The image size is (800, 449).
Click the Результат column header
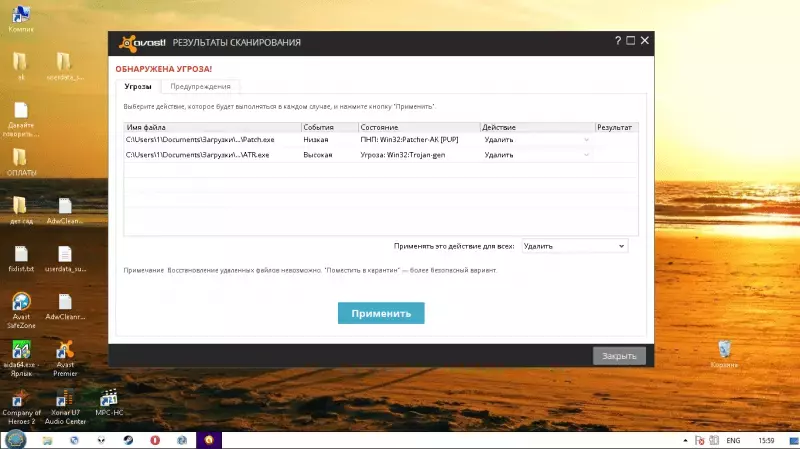point(616,127)
